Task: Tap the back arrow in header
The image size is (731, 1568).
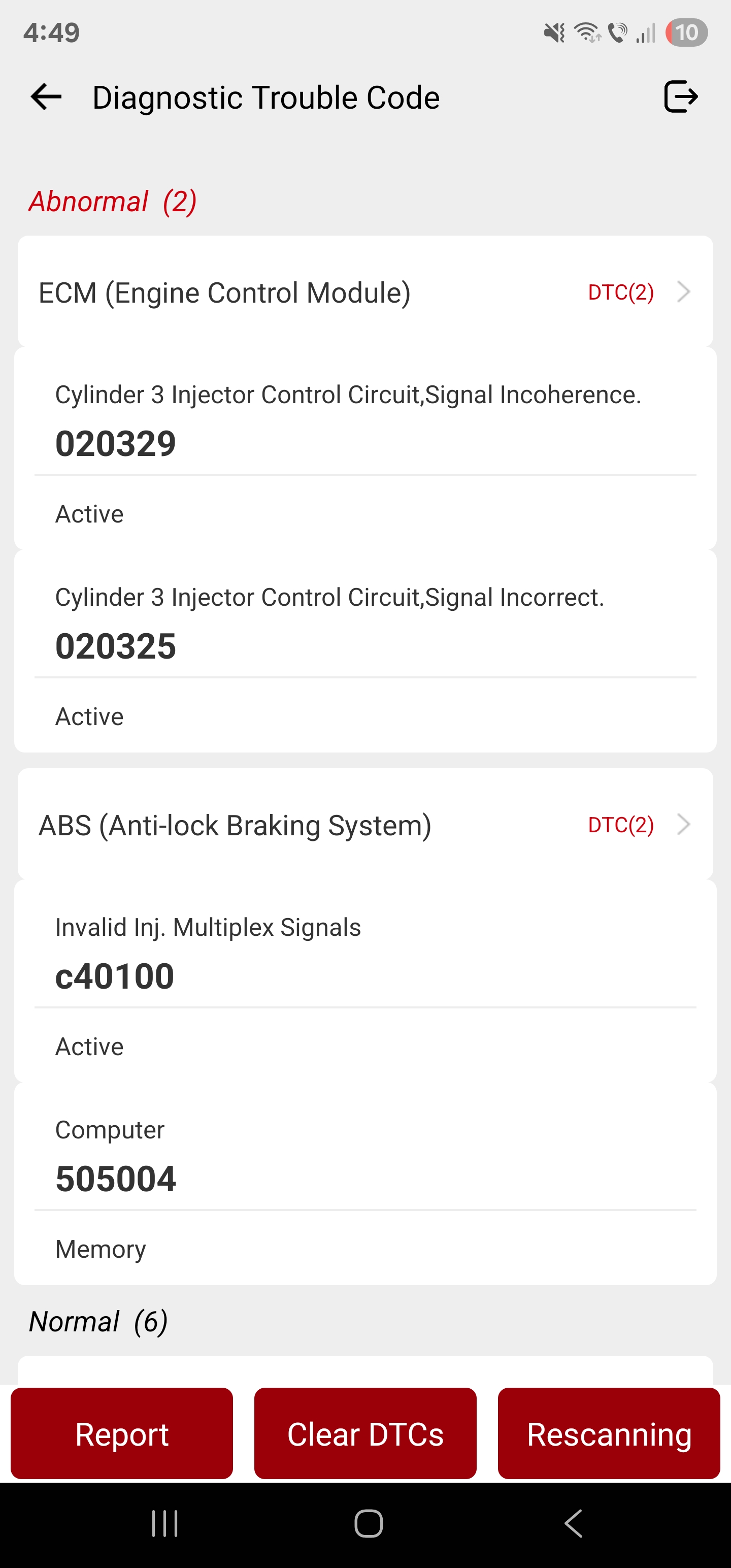Action: click(x=46, y=97)
